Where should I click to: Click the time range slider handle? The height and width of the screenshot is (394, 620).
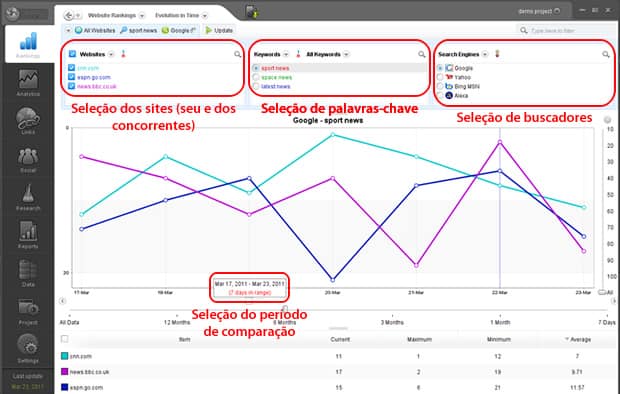coord(285,309)
